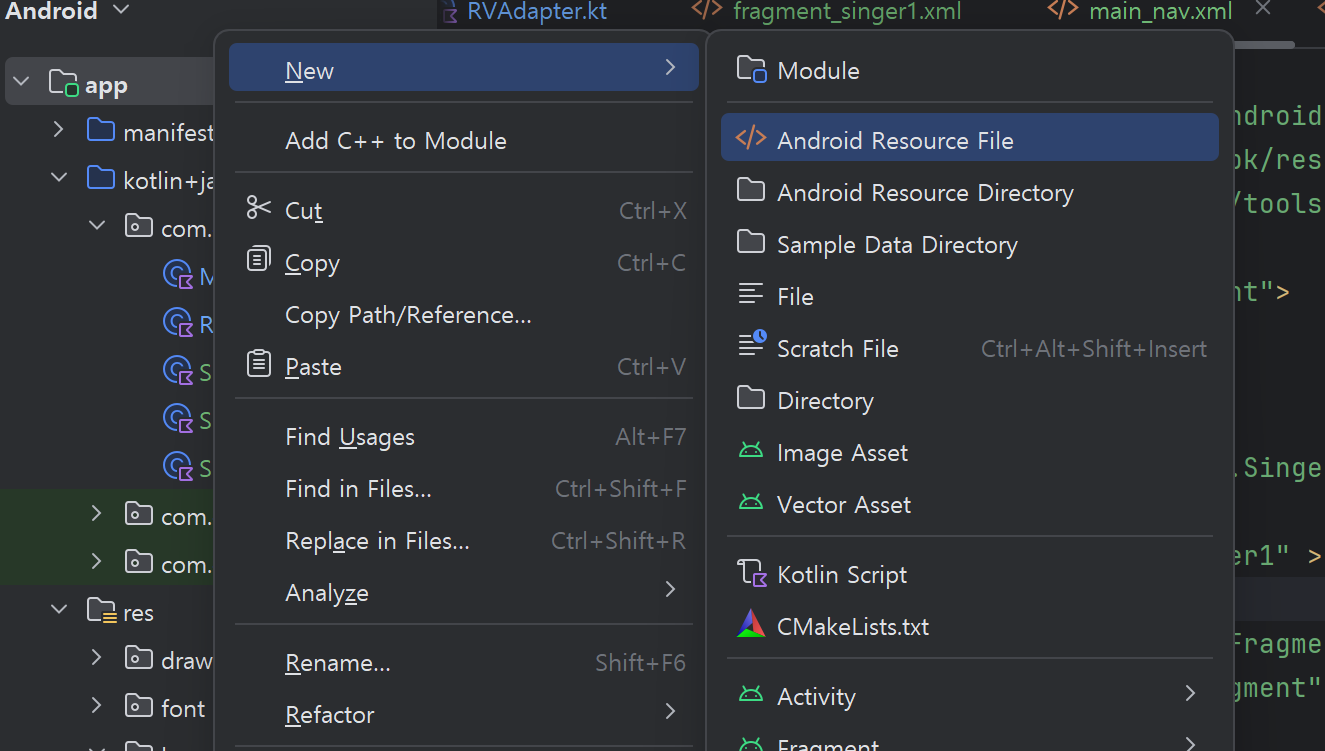
Task: Click the Kotlin Script icon
Action: [x=751, y=574]
